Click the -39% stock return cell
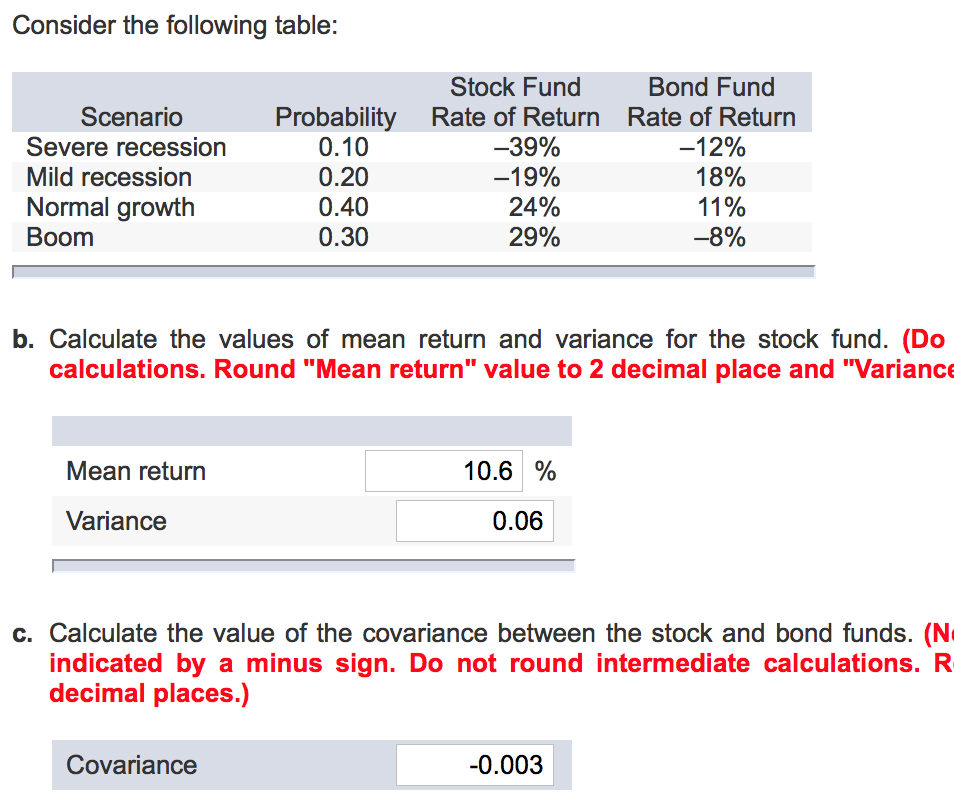Screen dimensions: 954x802 click(x=527, y=147)
